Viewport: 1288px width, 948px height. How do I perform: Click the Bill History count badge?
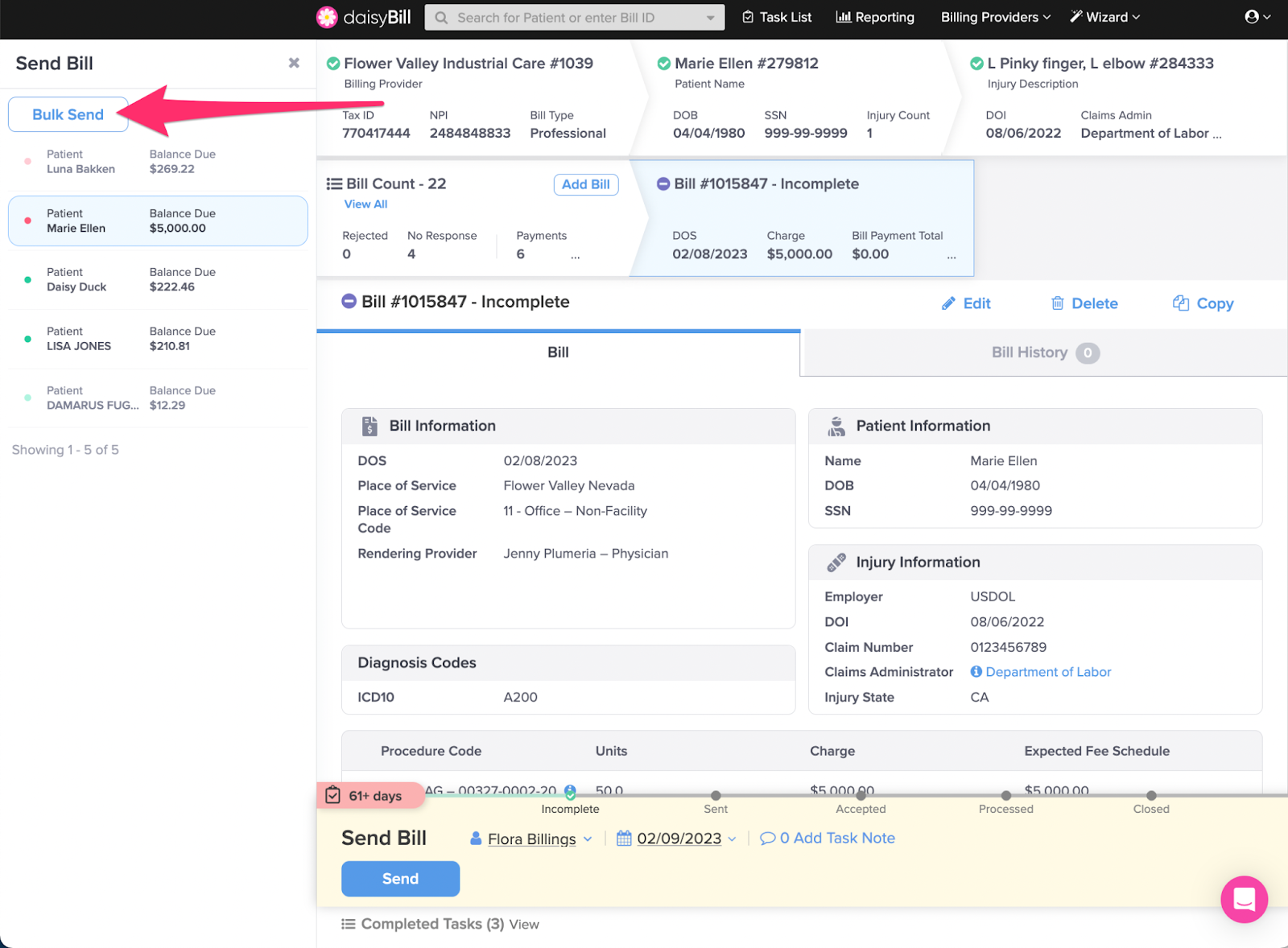(1088, 352)
